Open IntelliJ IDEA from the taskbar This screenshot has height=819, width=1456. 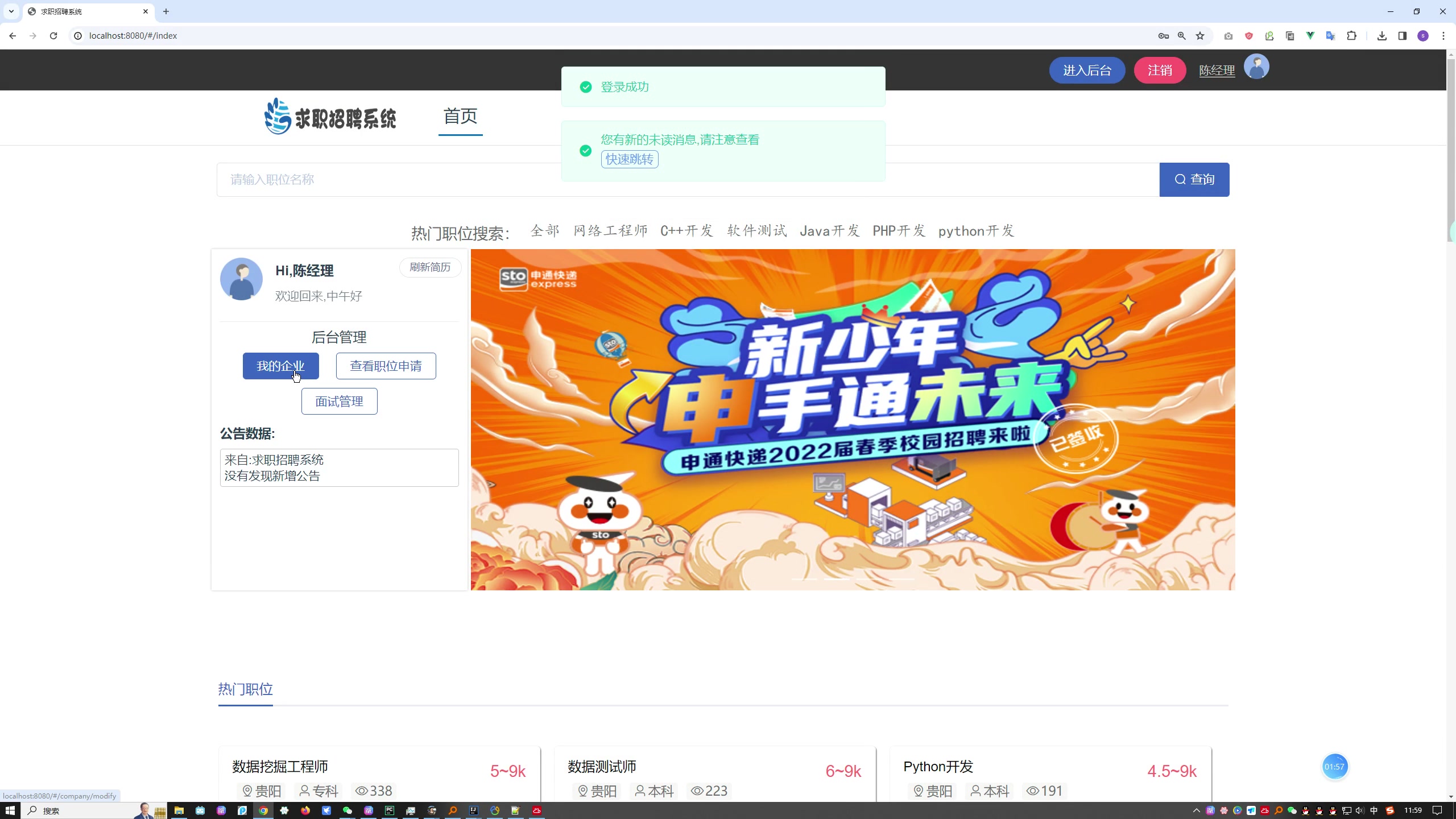pyautogui.click(x=474, y=810)
